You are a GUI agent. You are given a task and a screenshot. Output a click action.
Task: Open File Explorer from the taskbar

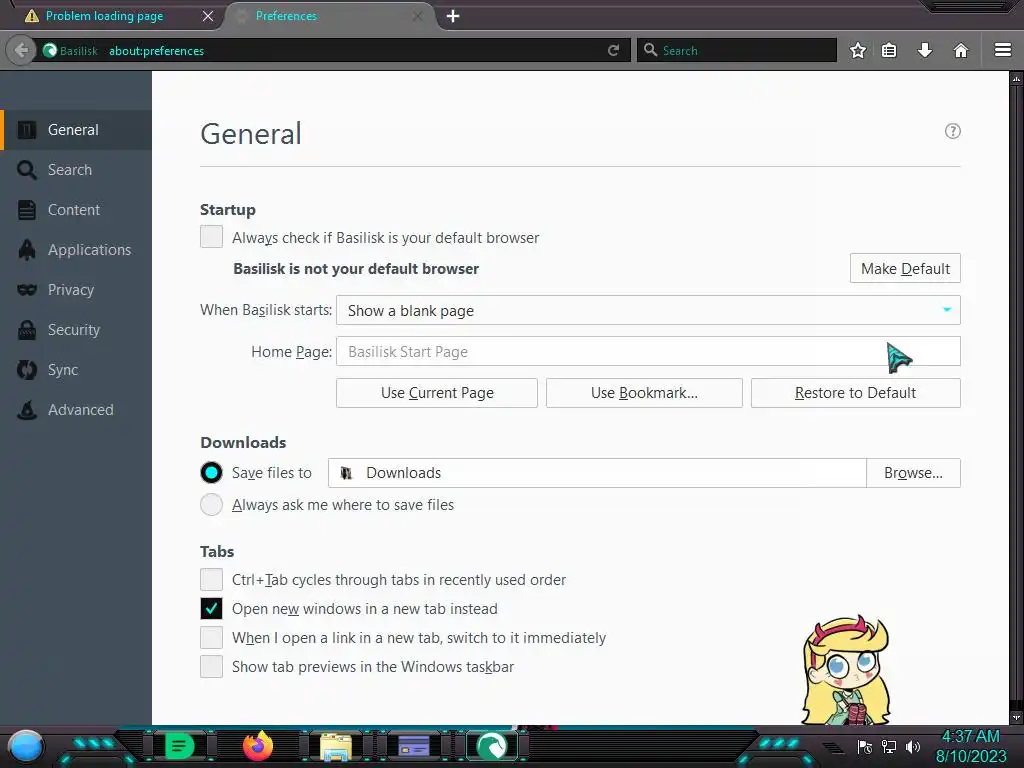(336, 746)
